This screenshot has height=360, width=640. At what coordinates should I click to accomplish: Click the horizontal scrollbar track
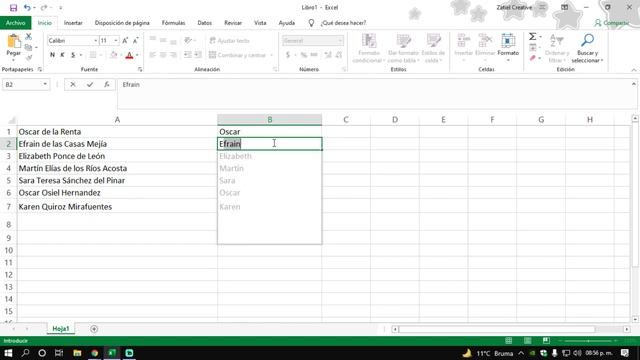tap(510, 329)
